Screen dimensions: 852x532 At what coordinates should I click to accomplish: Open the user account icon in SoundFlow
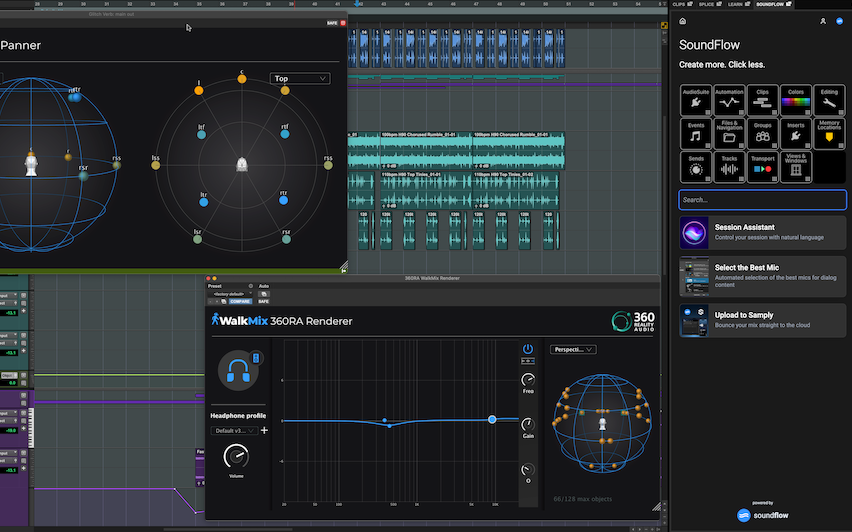coord(823,20)
